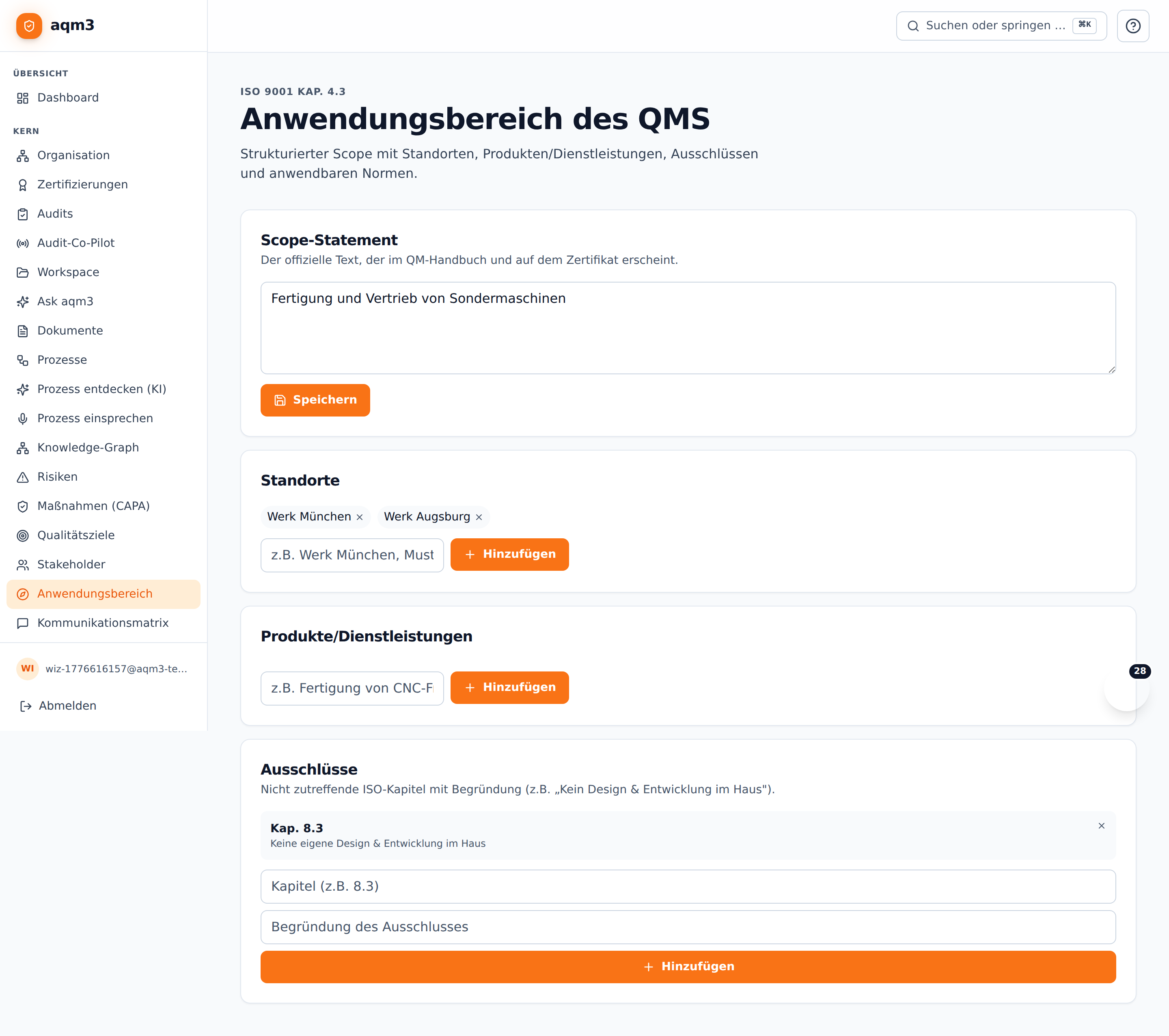This screenshot has height=1036, width=1169.
Task: Click the WI user avatar
Action: point(28,669)
